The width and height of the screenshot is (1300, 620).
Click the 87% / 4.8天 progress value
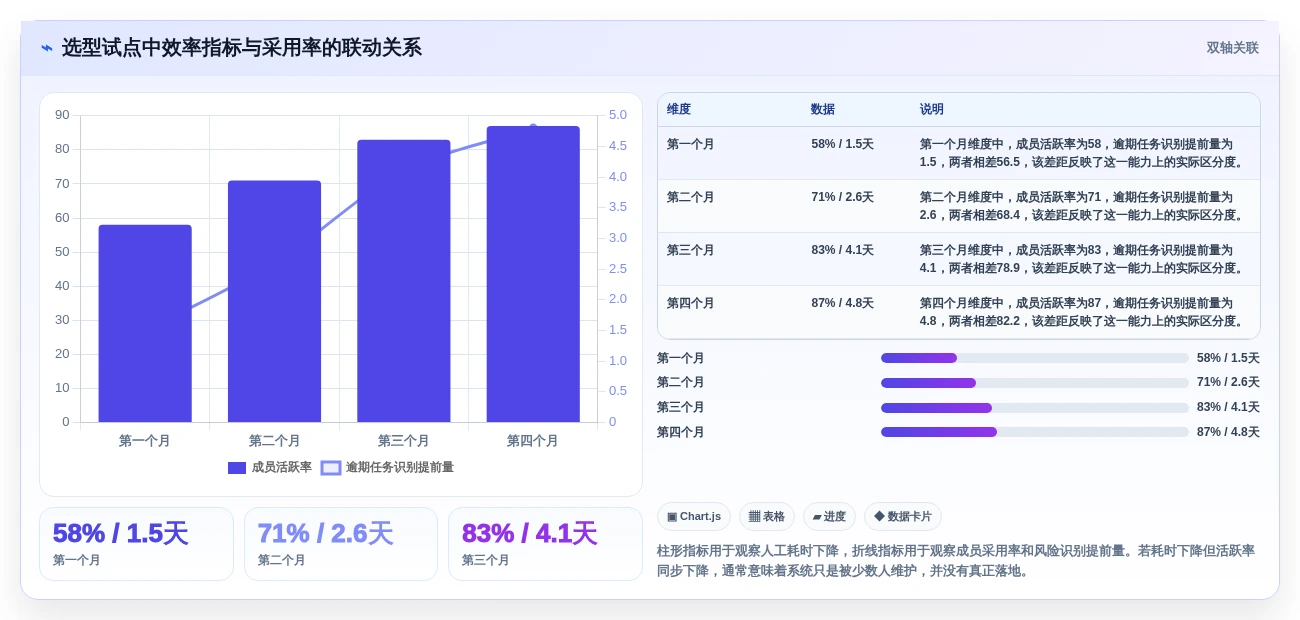1228,432
